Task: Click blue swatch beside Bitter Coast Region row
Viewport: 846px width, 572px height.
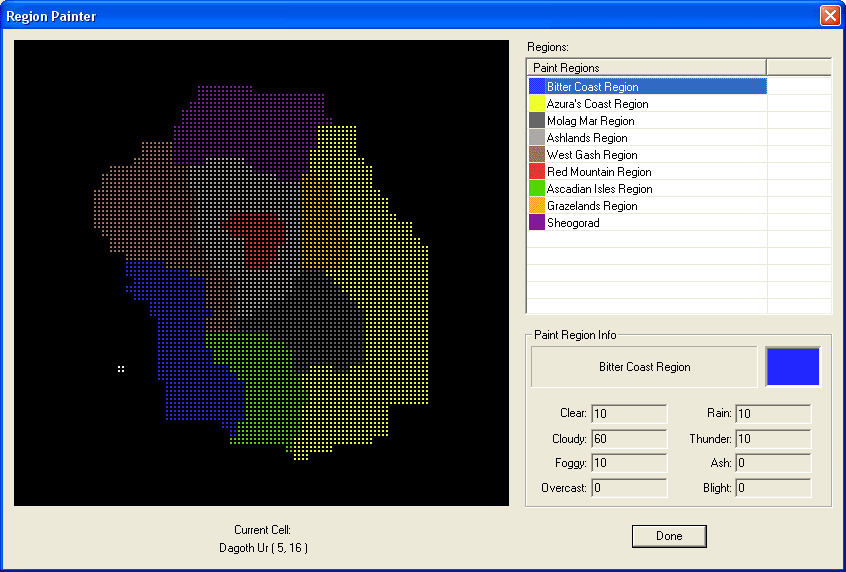Action: click(x=537, y=86)
